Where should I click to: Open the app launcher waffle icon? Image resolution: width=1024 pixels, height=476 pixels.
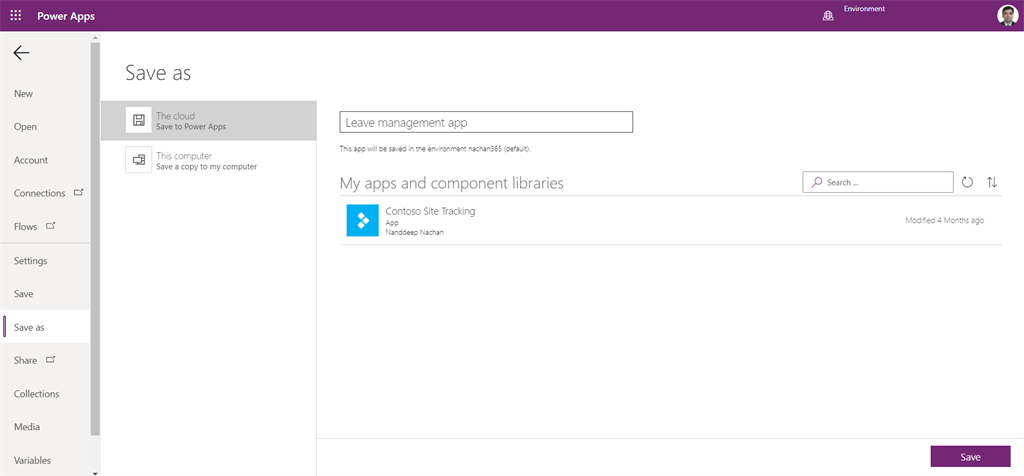pos(16,16)
